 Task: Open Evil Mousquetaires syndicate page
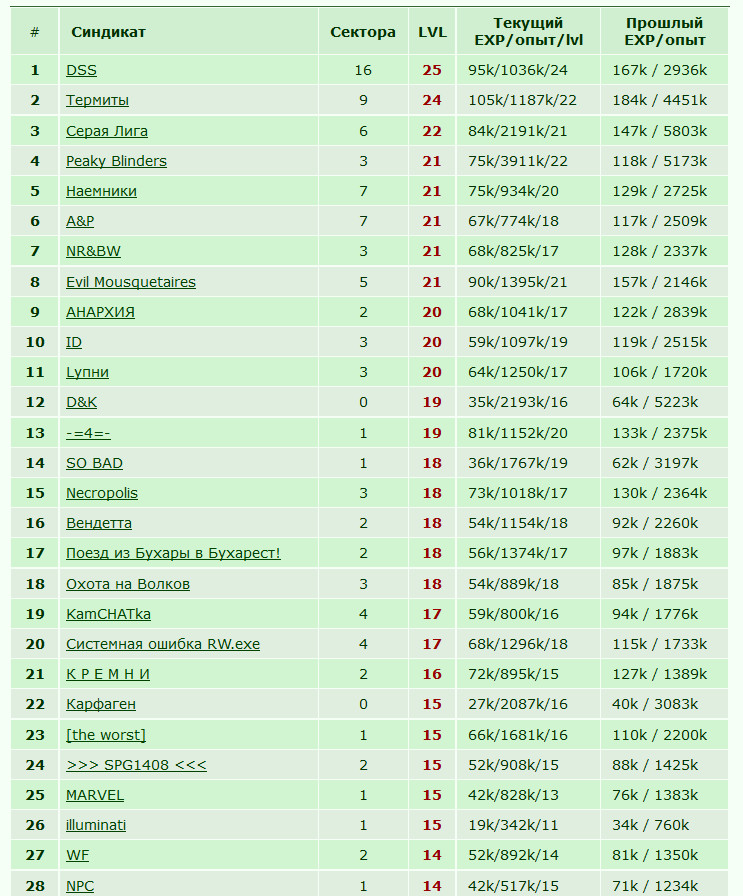pyautogui.click(x=131, y=282)
